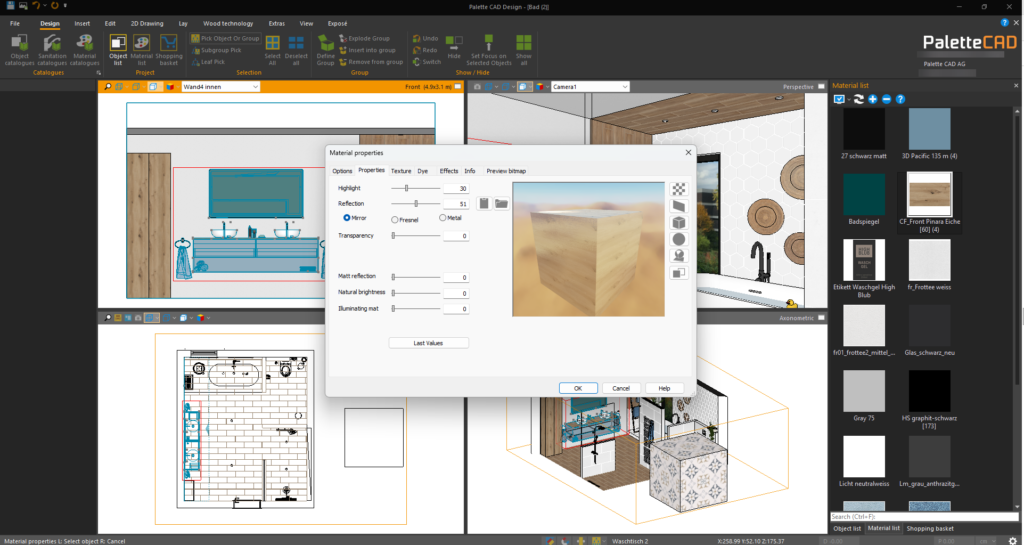Click the Last Values button

click(x=428, y=343)
